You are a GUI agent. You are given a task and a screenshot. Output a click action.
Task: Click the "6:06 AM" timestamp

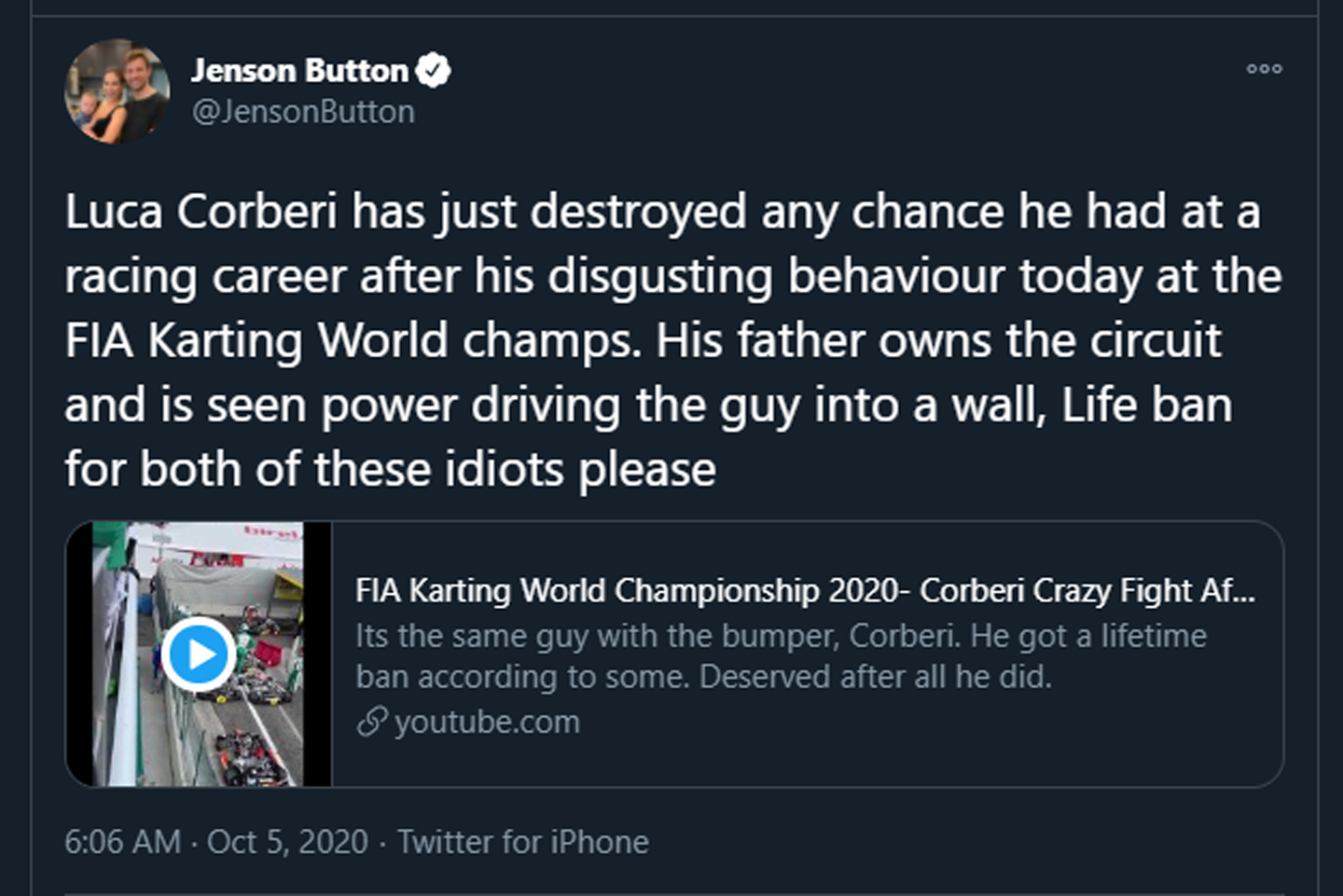coord(122,842)
